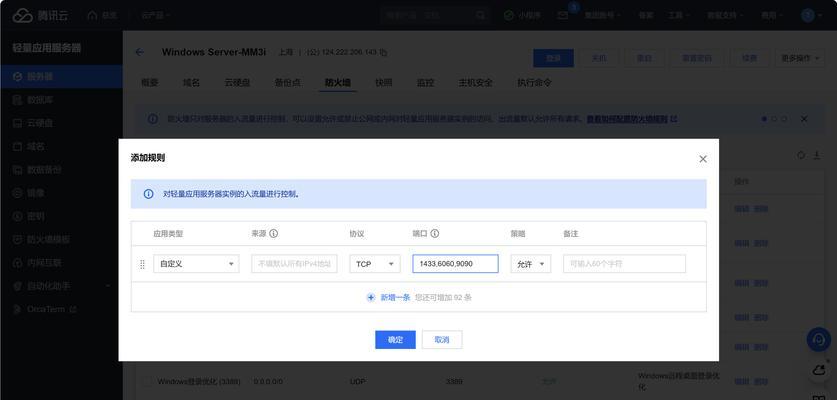Viewport: 837px width, 400px height.
Task: Switch to the 云硬盘 tab
Action: click(x=237, y=83)
